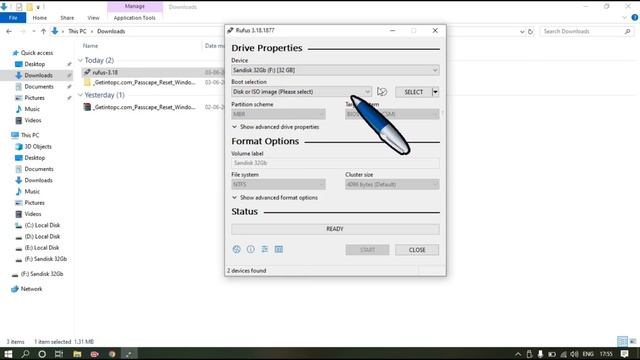Click the Volume label input field
This screenshot has height=360, width=640.
(335, 163)
